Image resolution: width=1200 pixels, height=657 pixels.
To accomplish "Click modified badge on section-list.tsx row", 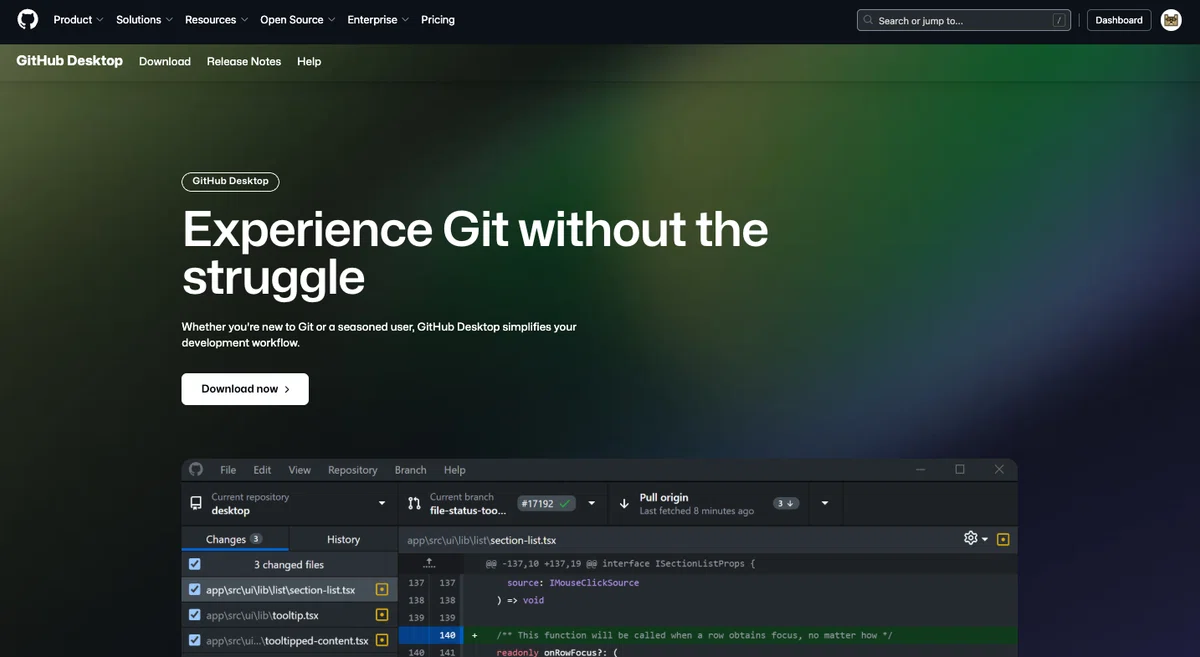I will (x=381, y=590).
